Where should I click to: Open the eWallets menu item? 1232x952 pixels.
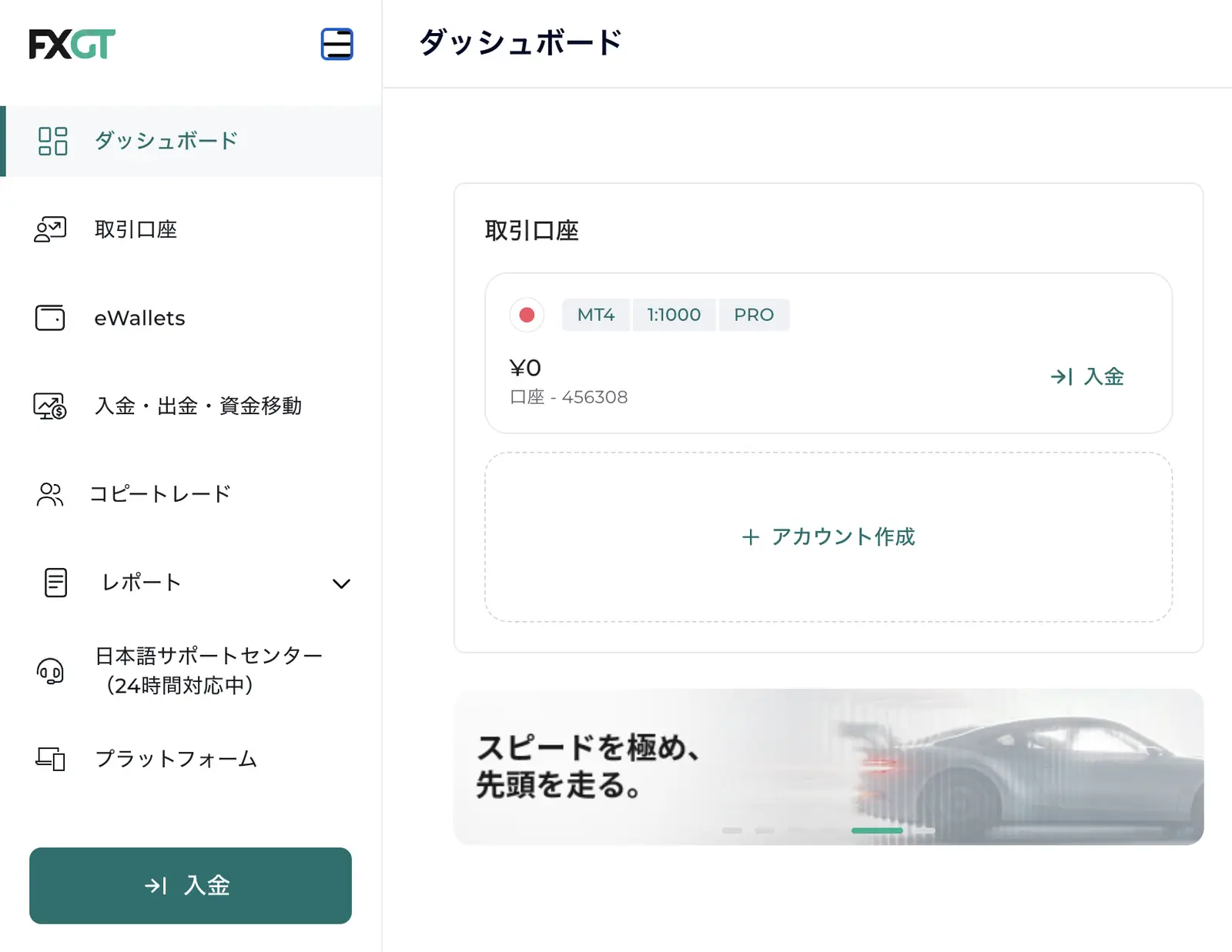pyautogui.click(x=191, y=318)
